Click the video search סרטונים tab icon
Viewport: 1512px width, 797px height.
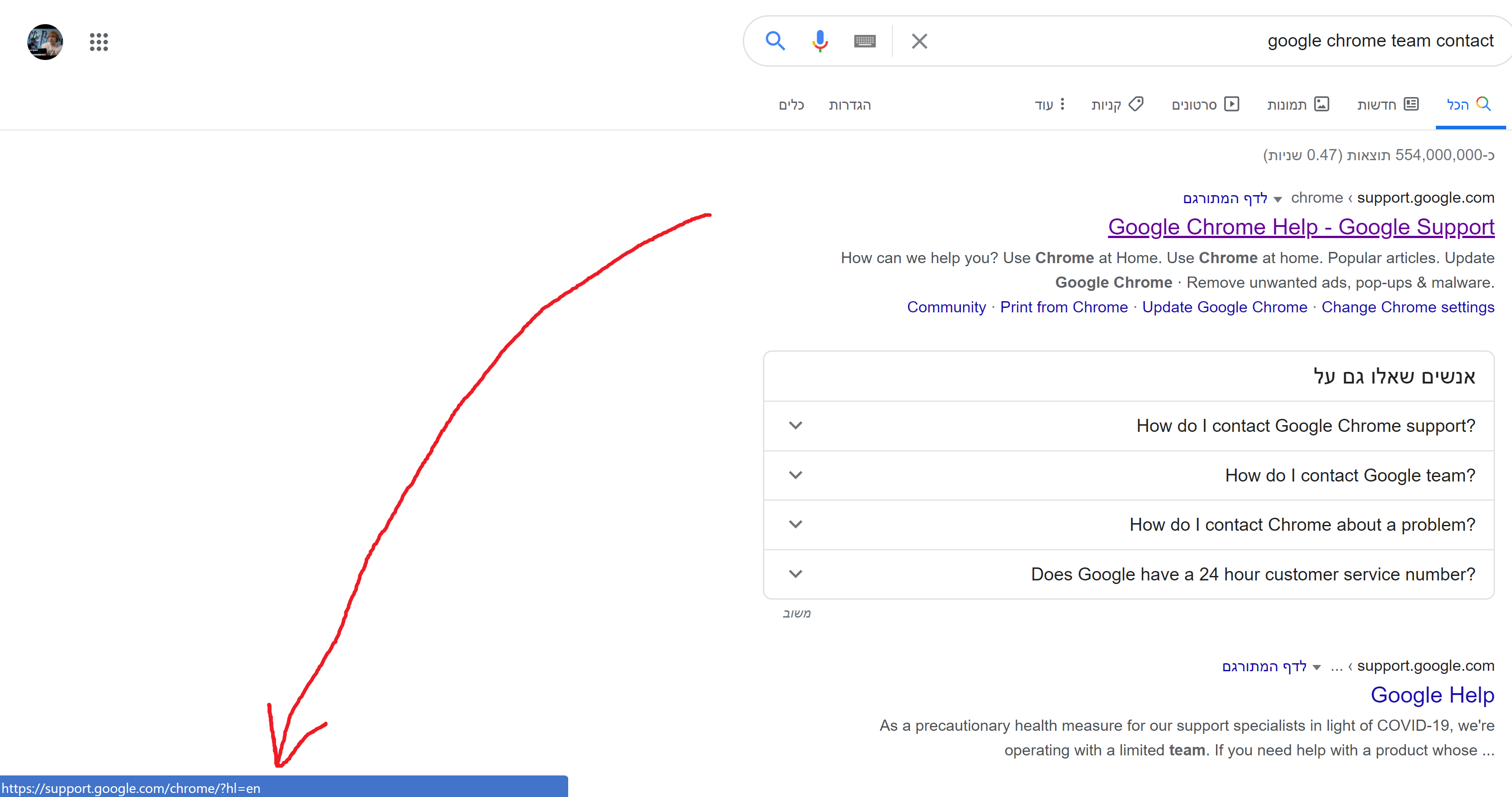click(x=1233, y=104)
